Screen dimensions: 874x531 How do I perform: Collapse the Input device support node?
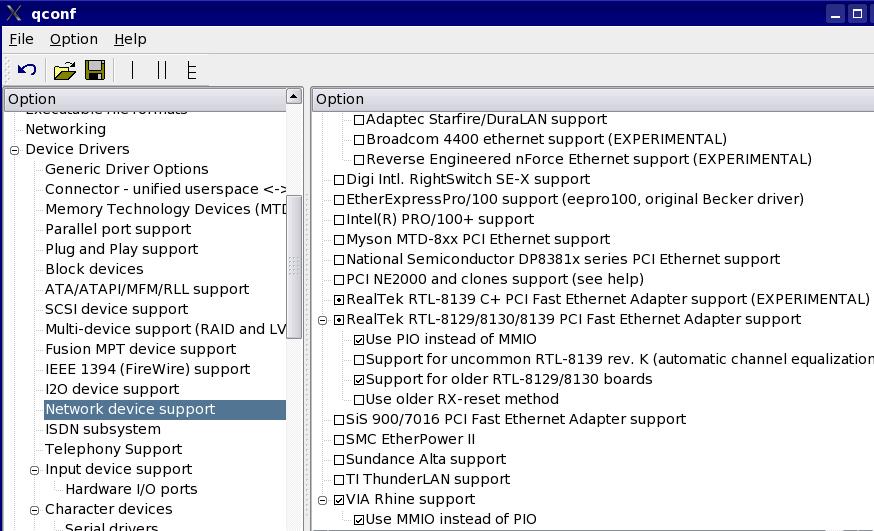pos(35,470)
